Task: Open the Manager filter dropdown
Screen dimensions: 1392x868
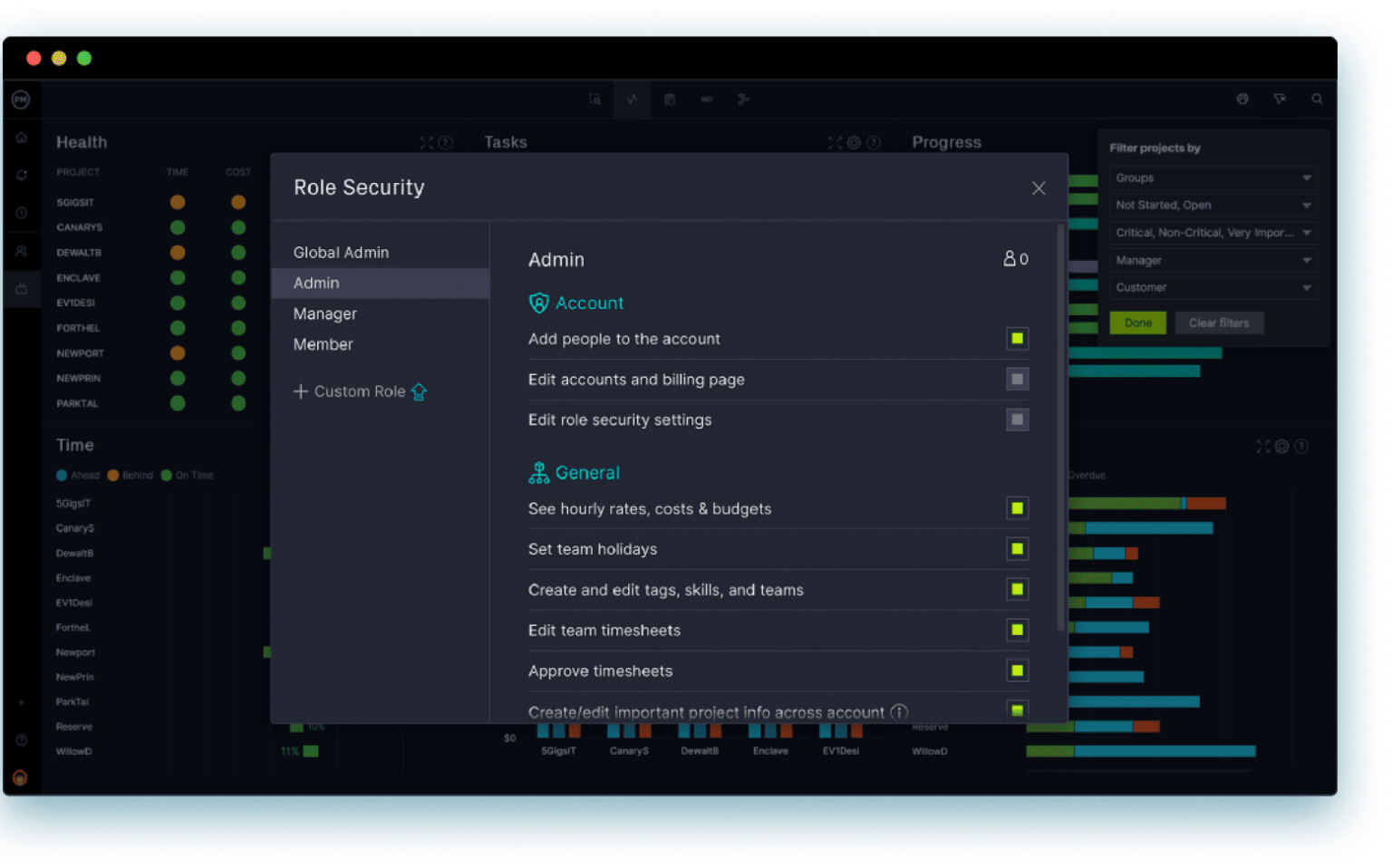Action: [1213, 260]
